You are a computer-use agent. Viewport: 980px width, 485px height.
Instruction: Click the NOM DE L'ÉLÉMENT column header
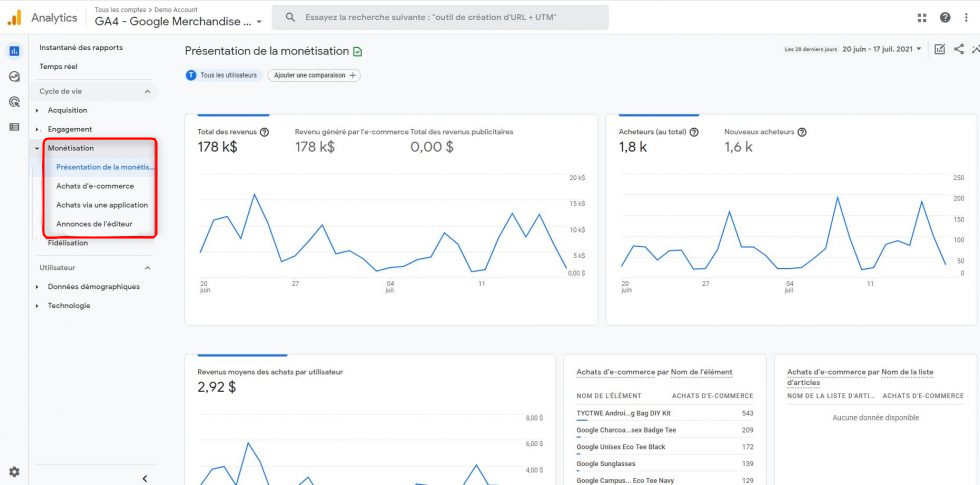pos(609,396)
